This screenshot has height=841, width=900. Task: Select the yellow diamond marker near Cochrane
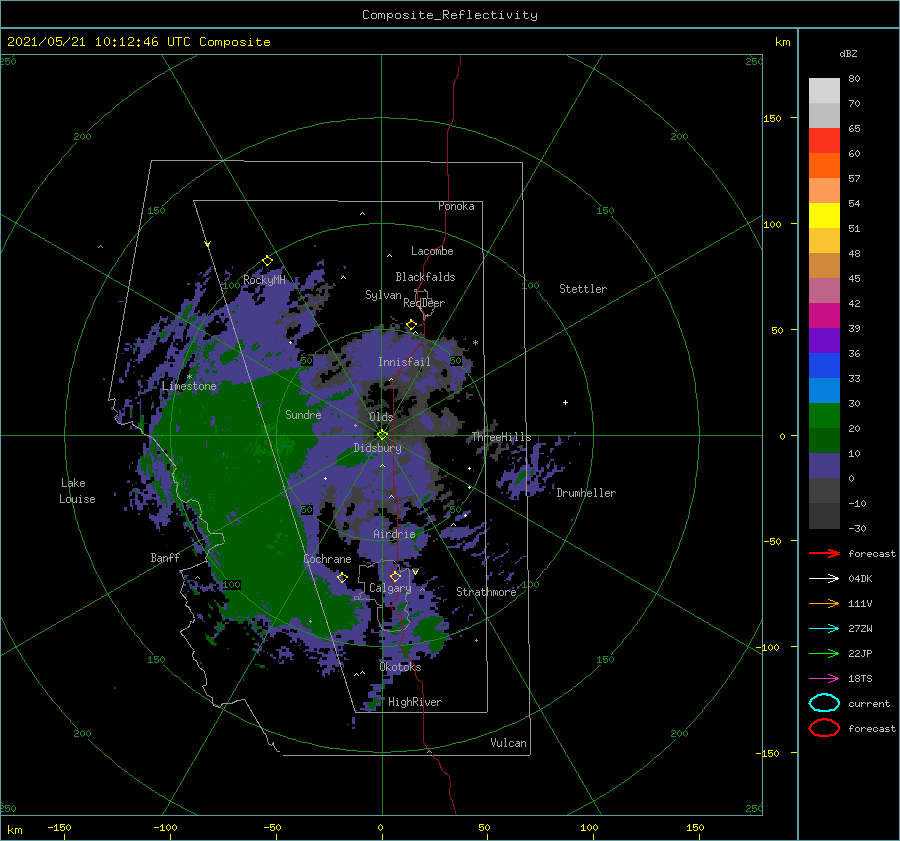coord(342,577)
